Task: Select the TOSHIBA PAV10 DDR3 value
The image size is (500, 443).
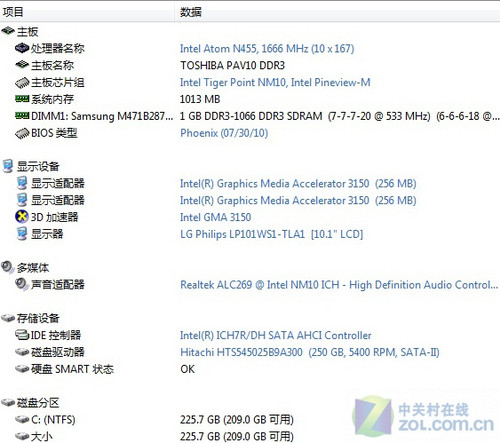Action: (x=233, y=65)
